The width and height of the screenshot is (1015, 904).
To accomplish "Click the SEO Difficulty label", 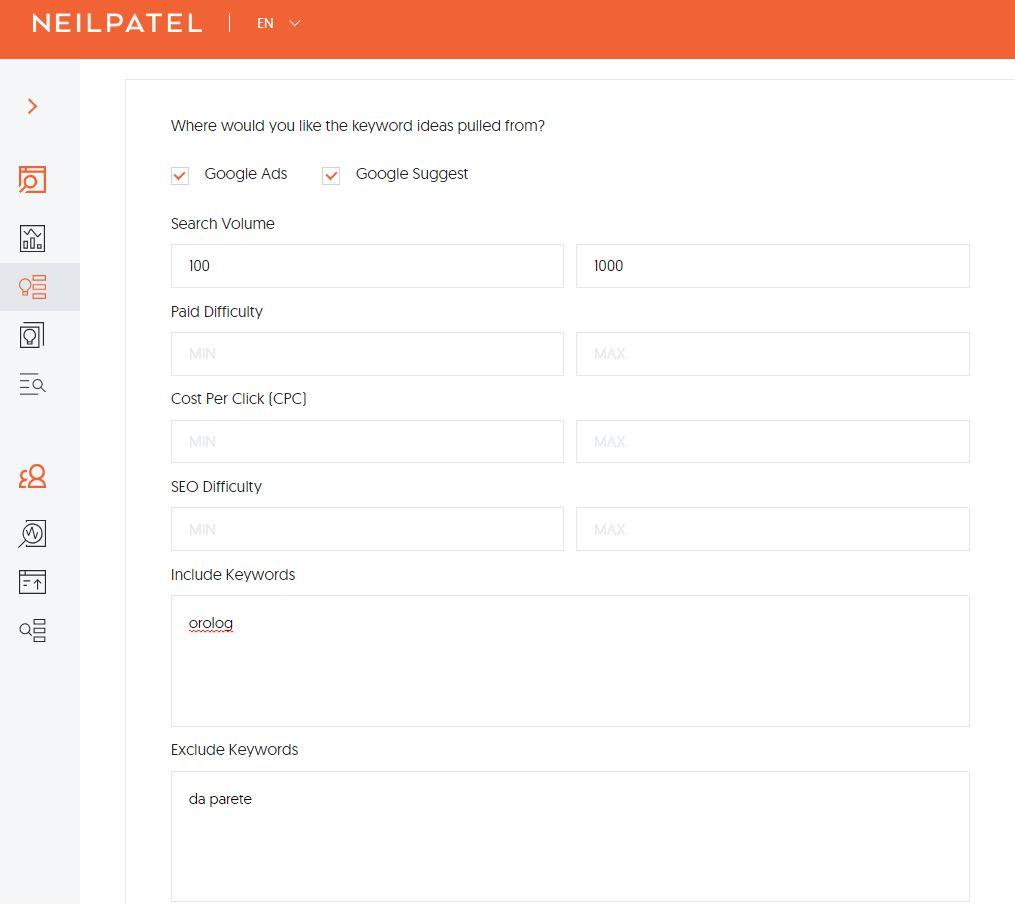I will 216,487.
